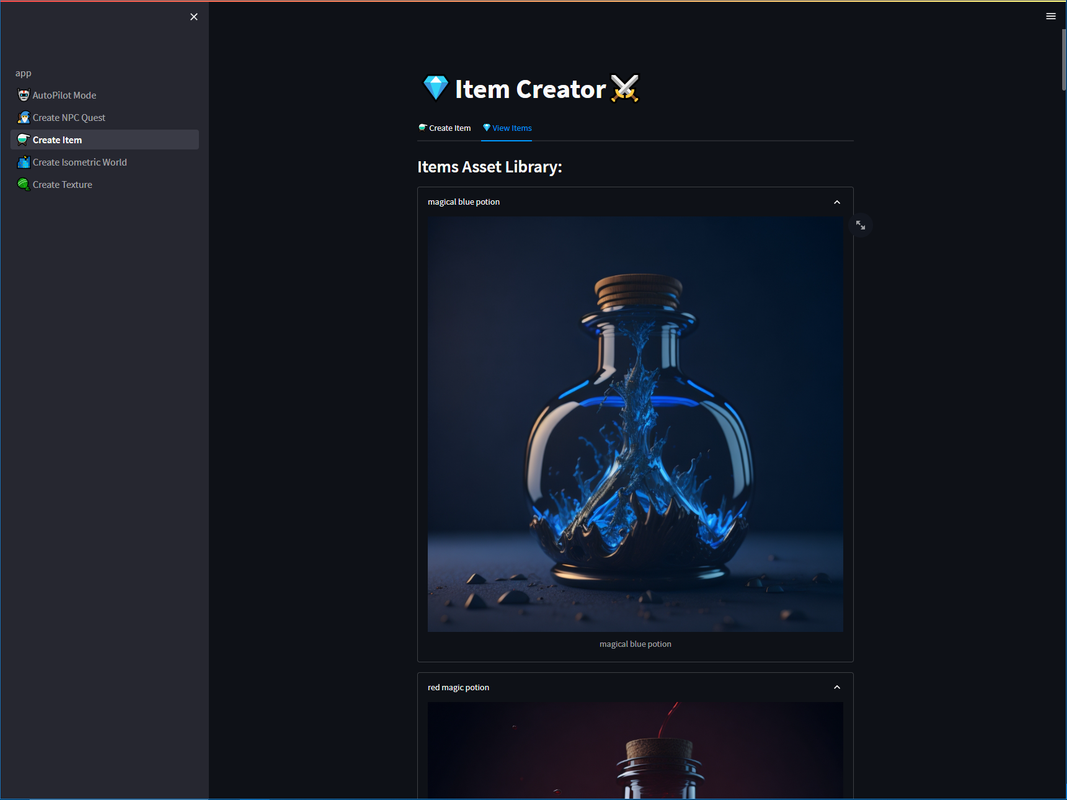Click the 'app' label in the sidebar

[x=23, y=73]
